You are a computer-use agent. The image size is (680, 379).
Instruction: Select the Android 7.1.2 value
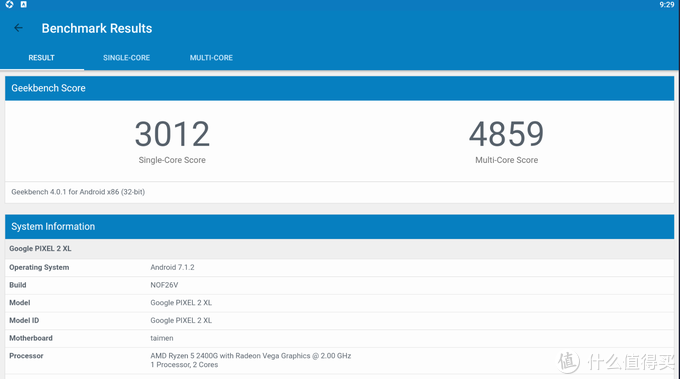[172, 268]
